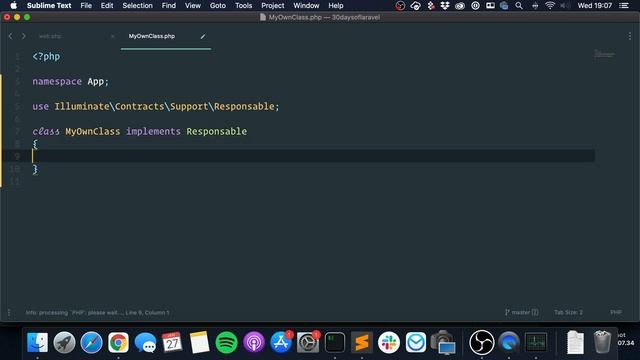The width and height of the screenshot is (640, 360).
Task: Open Notes from the Dock
Action: 199,342
